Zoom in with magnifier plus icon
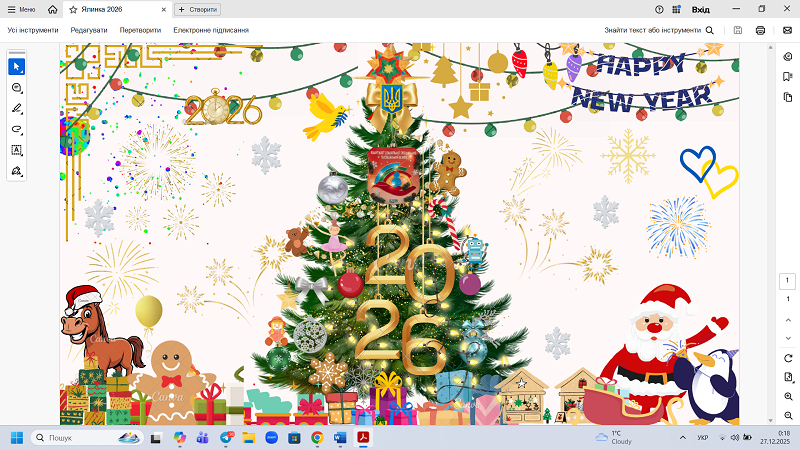Screen dimensions: 800x450 [788, 397]
